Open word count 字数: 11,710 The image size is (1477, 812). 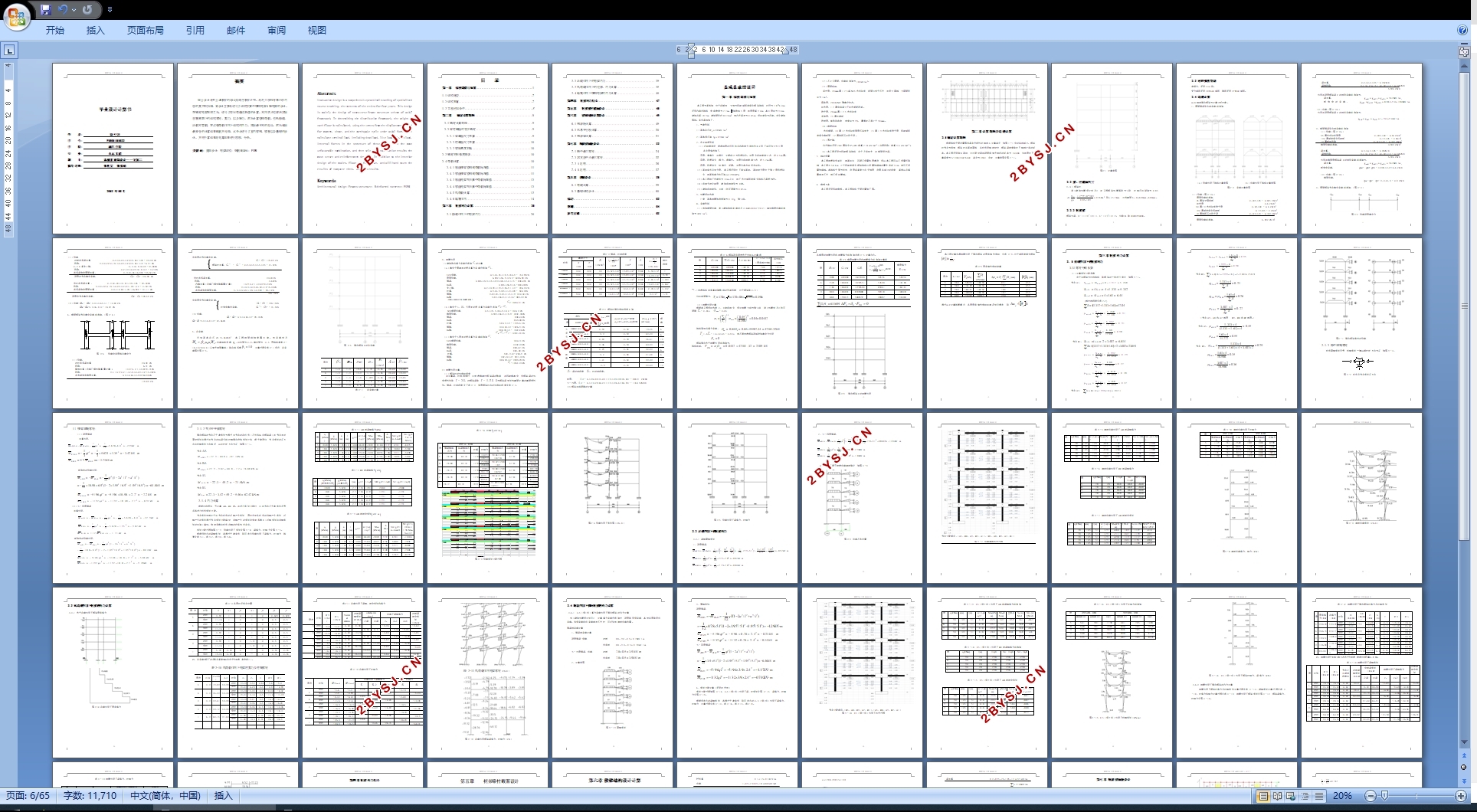[90, 796]
